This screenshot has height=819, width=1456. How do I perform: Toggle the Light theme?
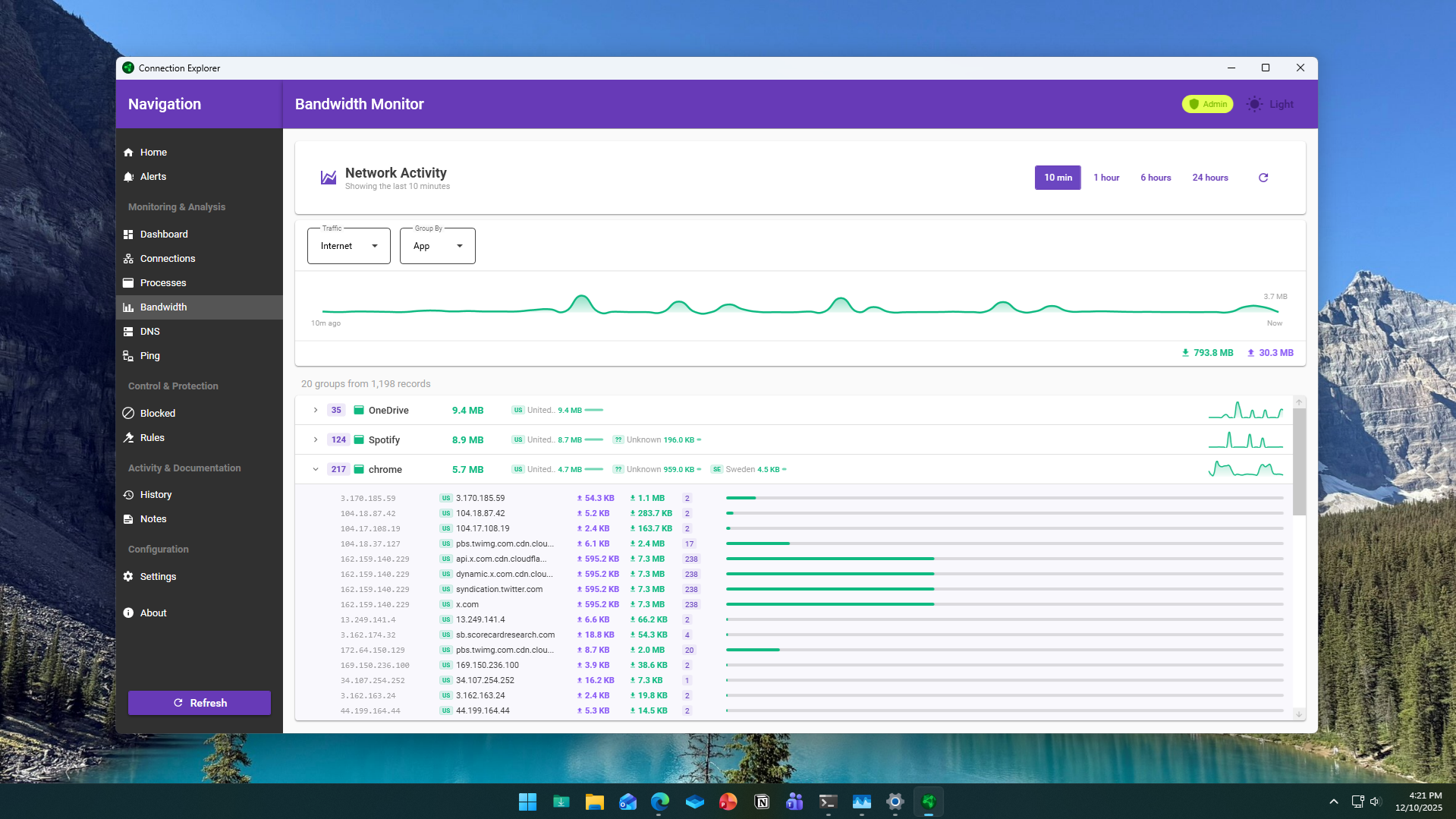pyautogui.click(x=1269, y=104)
